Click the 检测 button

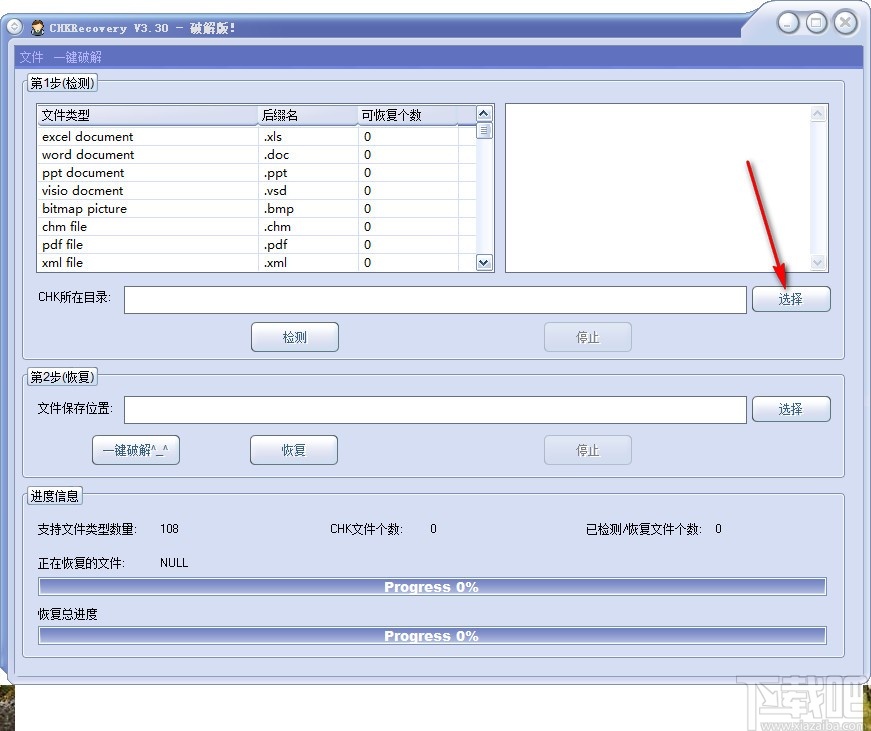click(x=294, y=337)
